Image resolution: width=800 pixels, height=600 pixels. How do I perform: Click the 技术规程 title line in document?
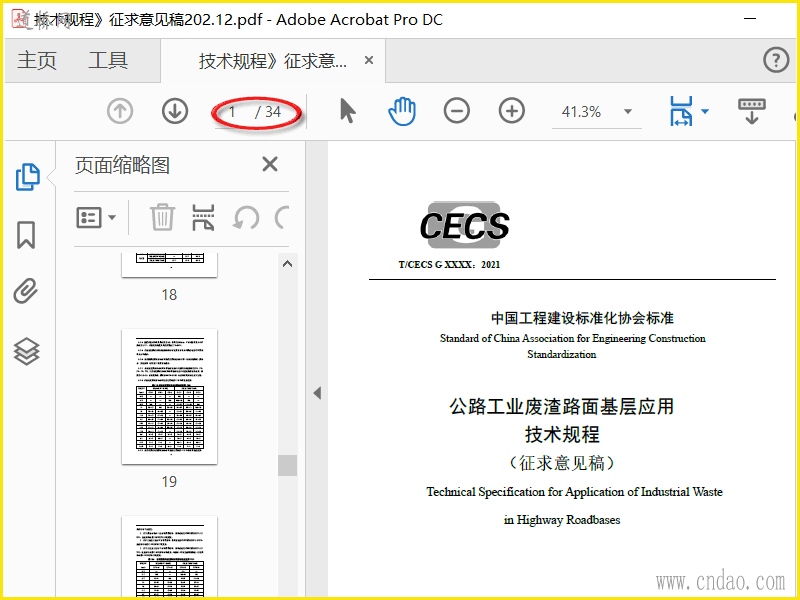click(562, 435)
